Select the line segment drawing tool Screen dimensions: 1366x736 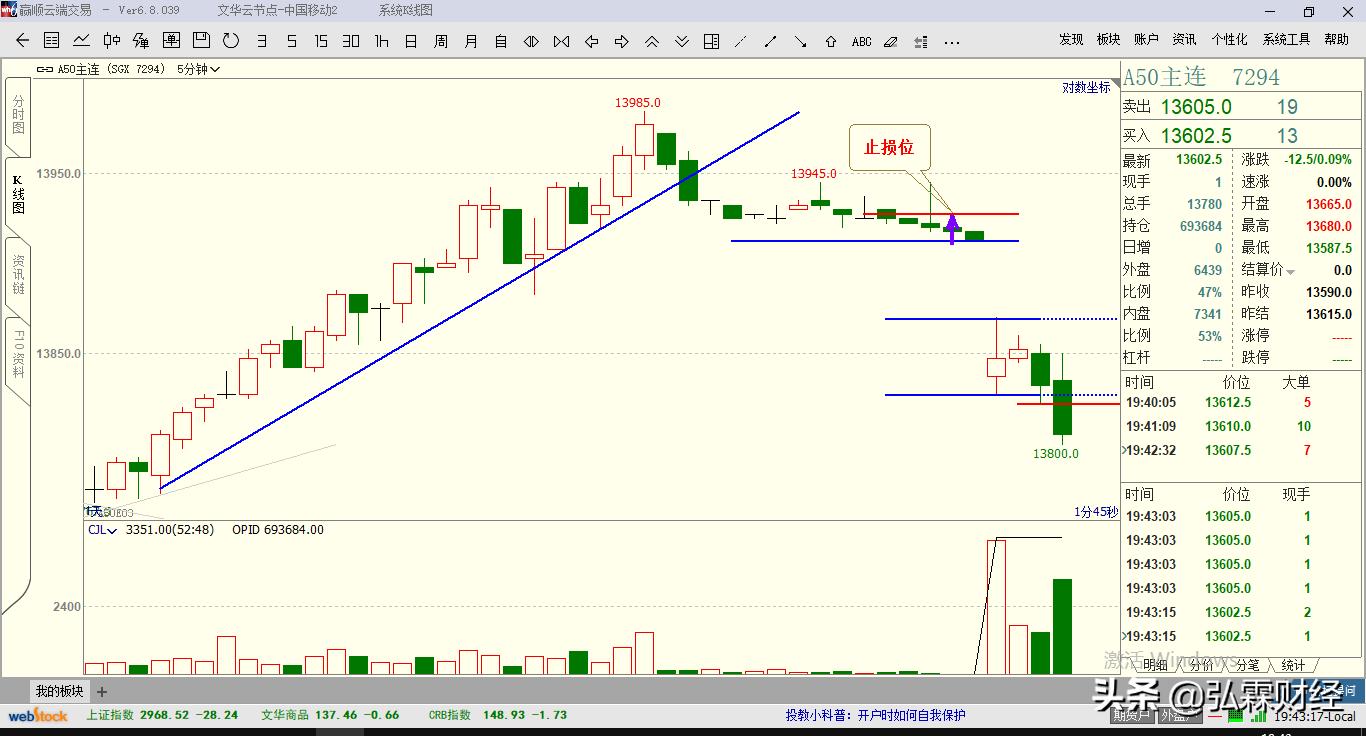point(771,41)
